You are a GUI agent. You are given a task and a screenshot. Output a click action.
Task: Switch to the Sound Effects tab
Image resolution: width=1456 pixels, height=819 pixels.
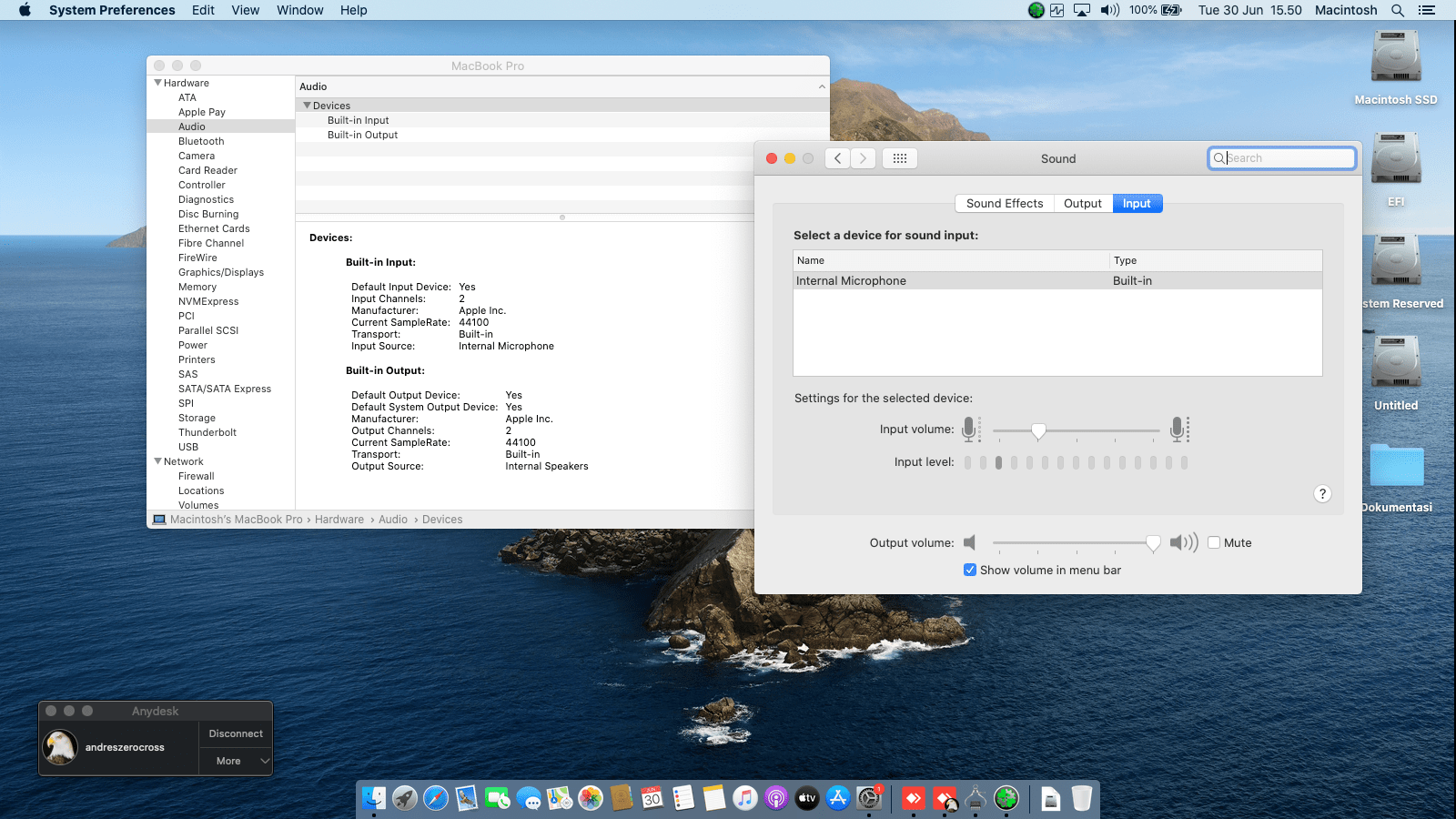click(x=1004, y=204)
